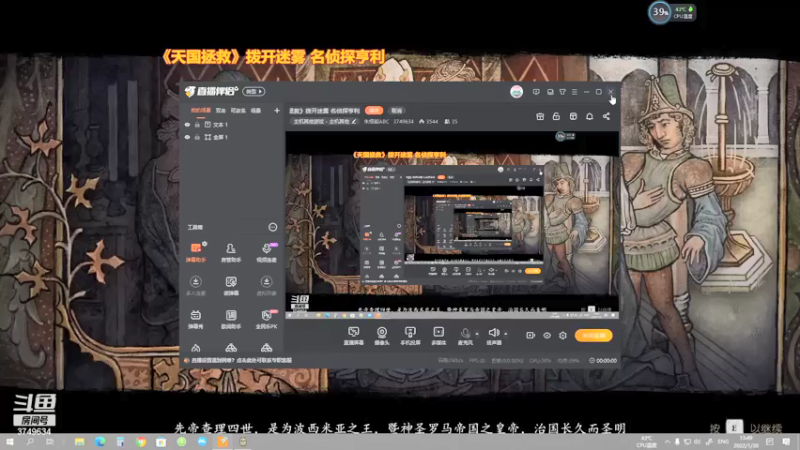This screenshot has height=450, width=800.
Task: Add a new scene with plus button
Action: (x=277, y=110)
